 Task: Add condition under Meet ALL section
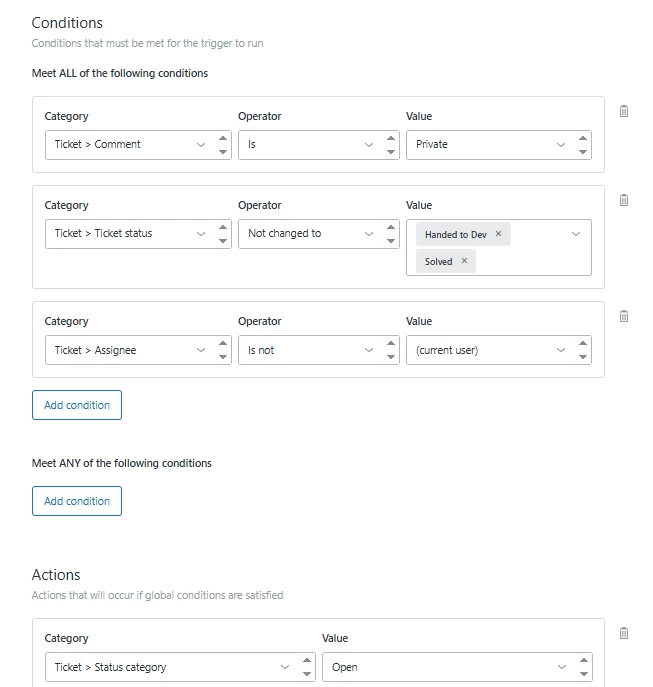tap(77, 405)
